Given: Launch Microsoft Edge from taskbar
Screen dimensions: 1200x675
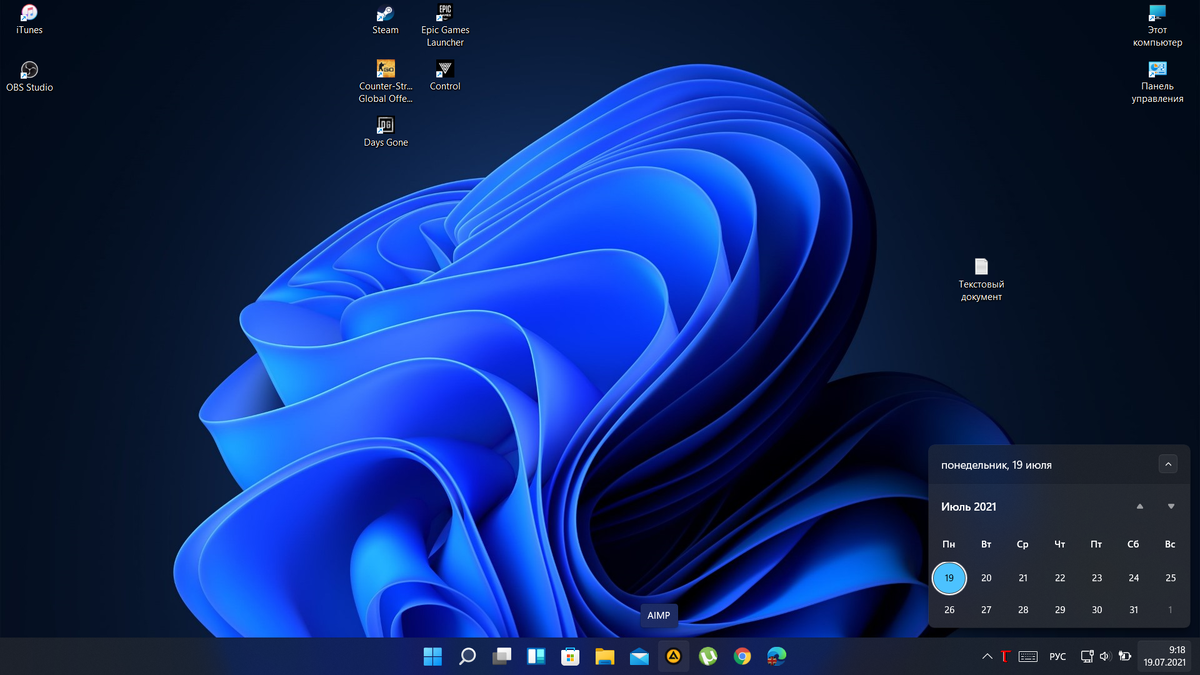Looking at the screenshot, I should click(777, 657).
